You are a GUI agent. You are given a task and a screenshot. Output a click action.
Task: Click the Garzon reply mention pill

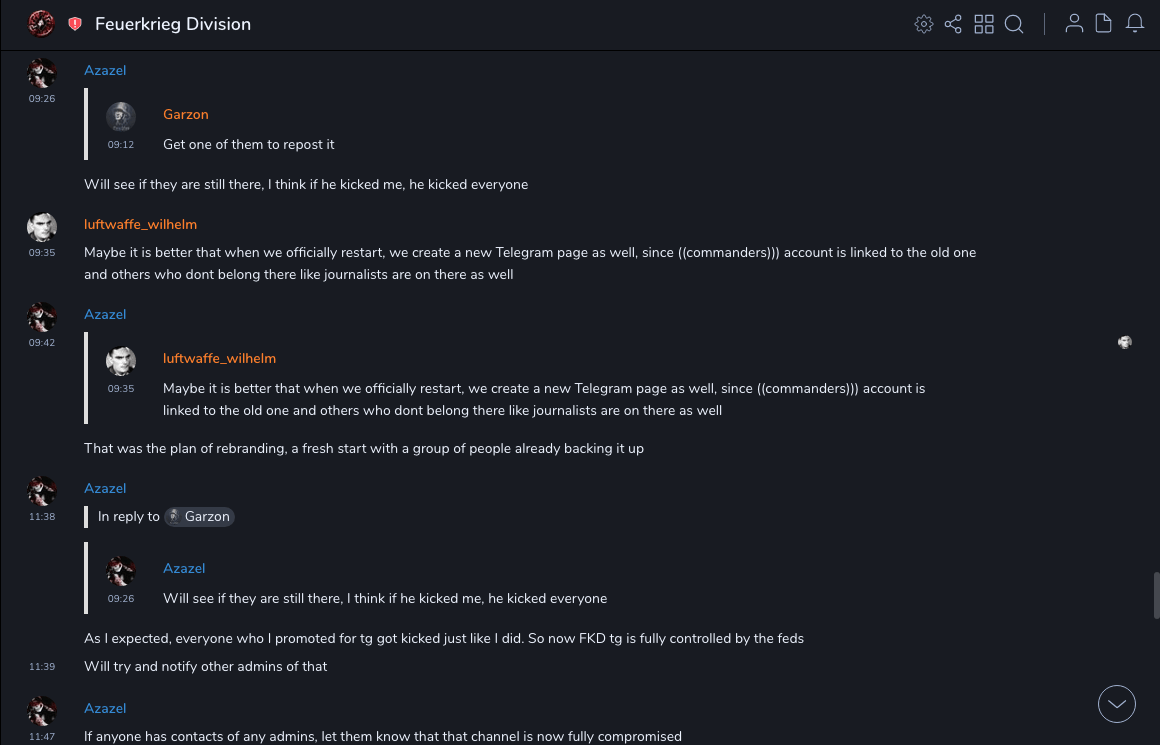click(199, 516)
